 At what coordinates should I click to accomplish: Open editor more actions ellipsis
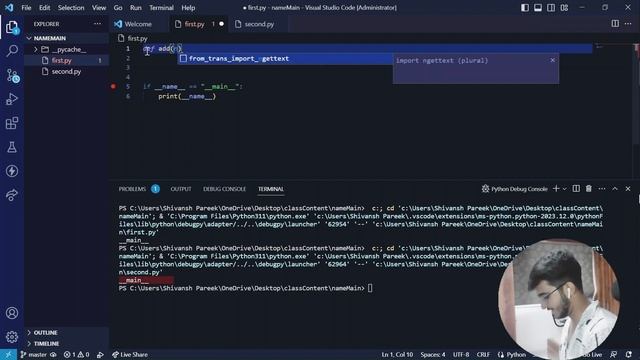click(628, 24)
